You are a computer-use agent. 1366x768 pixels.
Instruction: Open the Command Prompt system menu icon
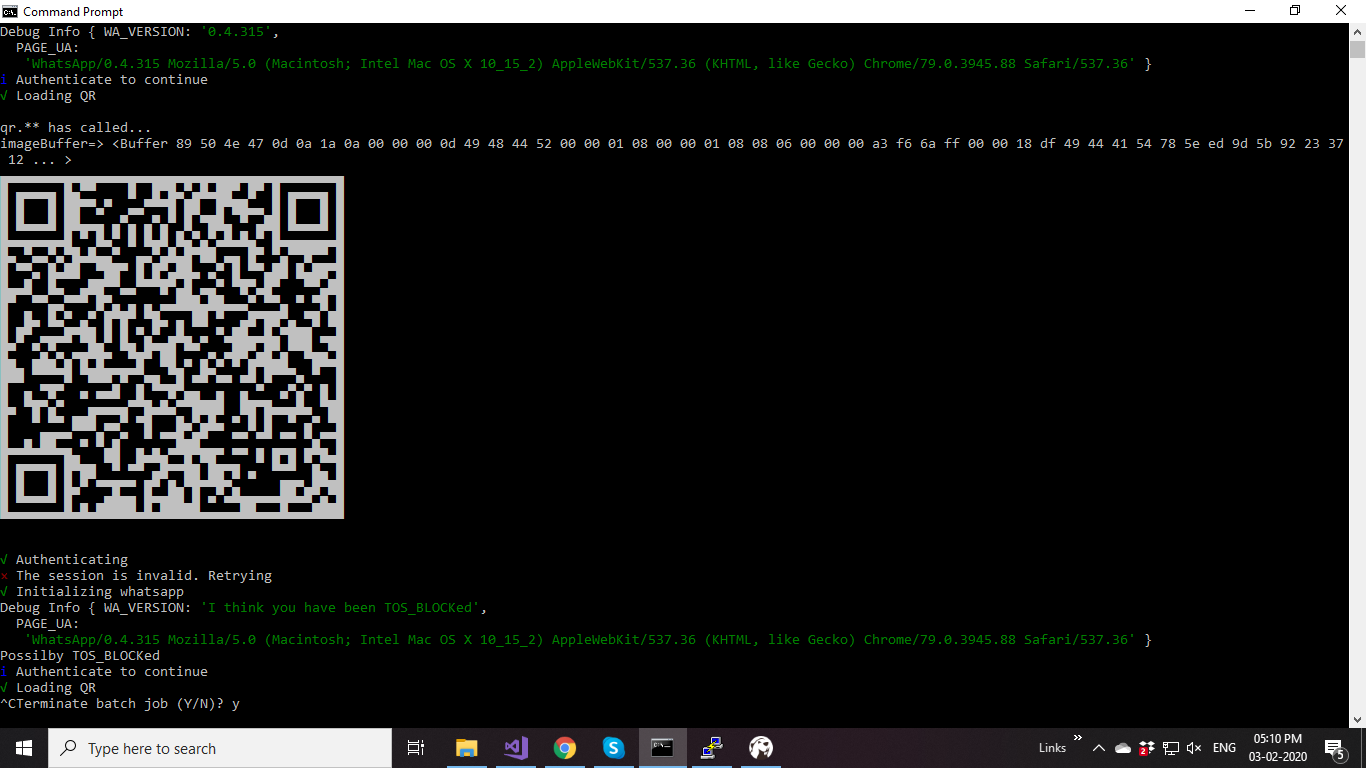point(10,11)
